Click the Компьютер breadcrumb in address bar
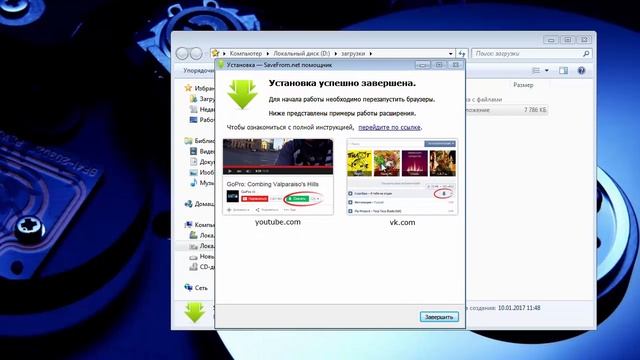 (245, 53)
